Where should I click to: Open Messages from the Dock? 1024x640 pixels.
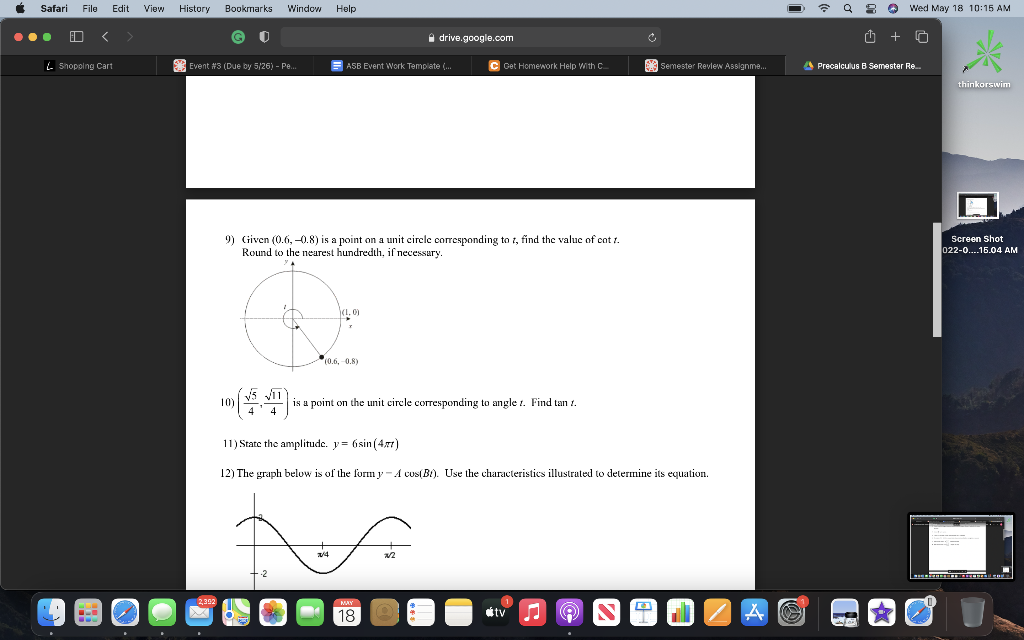(x=162, y=613)
